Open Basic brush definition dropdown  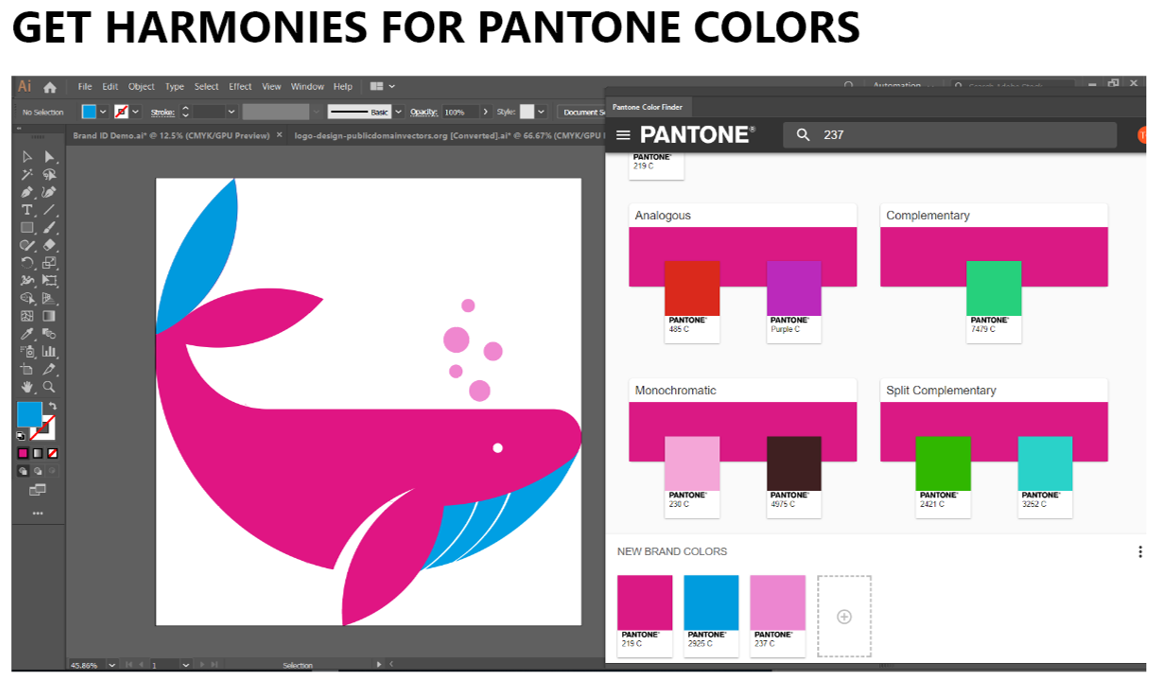pyautogui.click(x=398, y=112)
